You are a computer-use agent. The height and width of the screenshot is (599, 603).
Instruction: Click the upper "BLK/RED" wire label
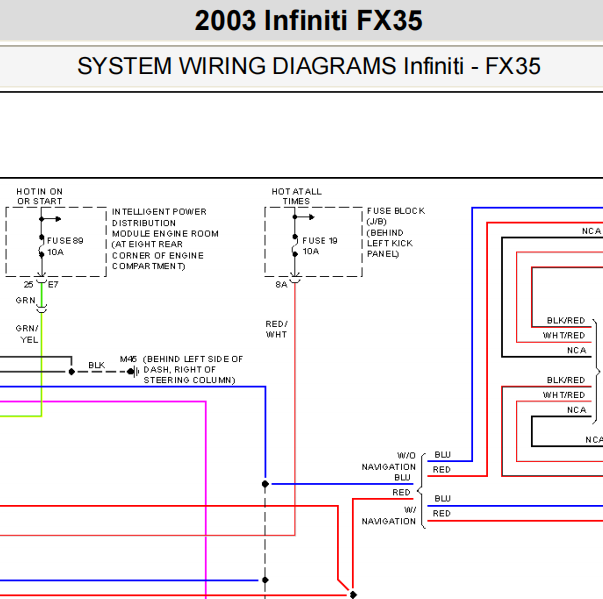(566, 321)
